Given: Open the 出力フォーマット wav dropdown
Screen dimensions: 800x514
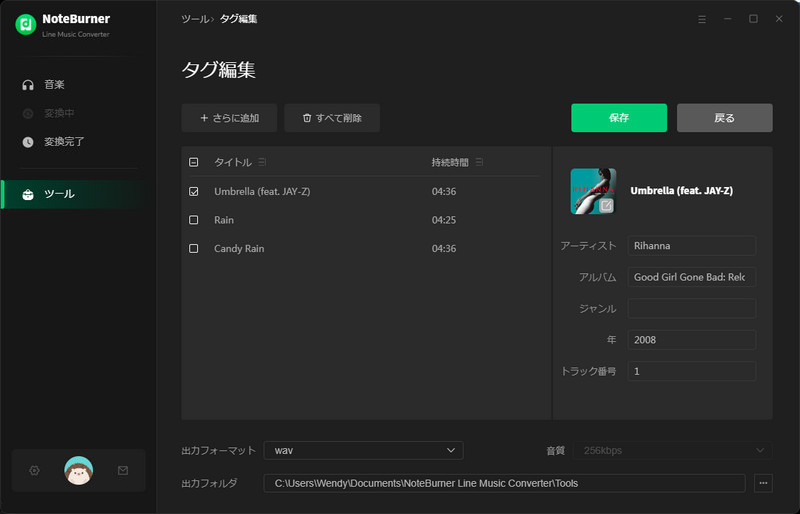Looking at the screenshot, I should (x=363, y=450).
